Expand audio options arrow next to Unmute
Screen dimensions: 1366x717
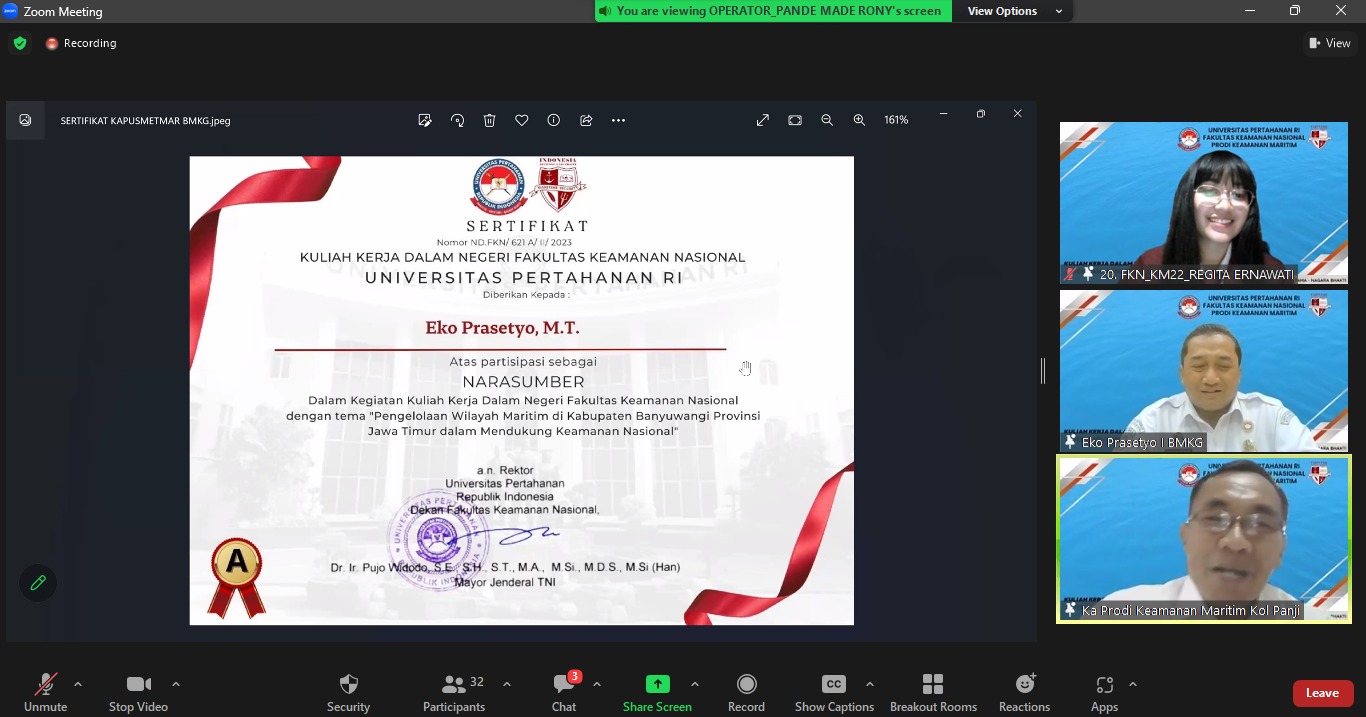pyautogui.click(x=78, y=685)
